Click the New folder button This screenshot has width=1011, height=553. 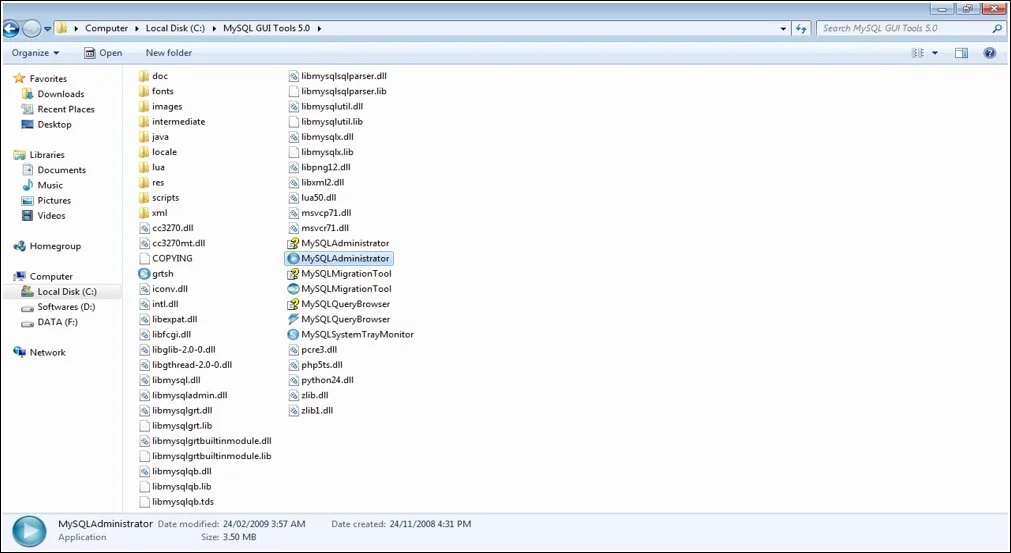coord(169,53)
